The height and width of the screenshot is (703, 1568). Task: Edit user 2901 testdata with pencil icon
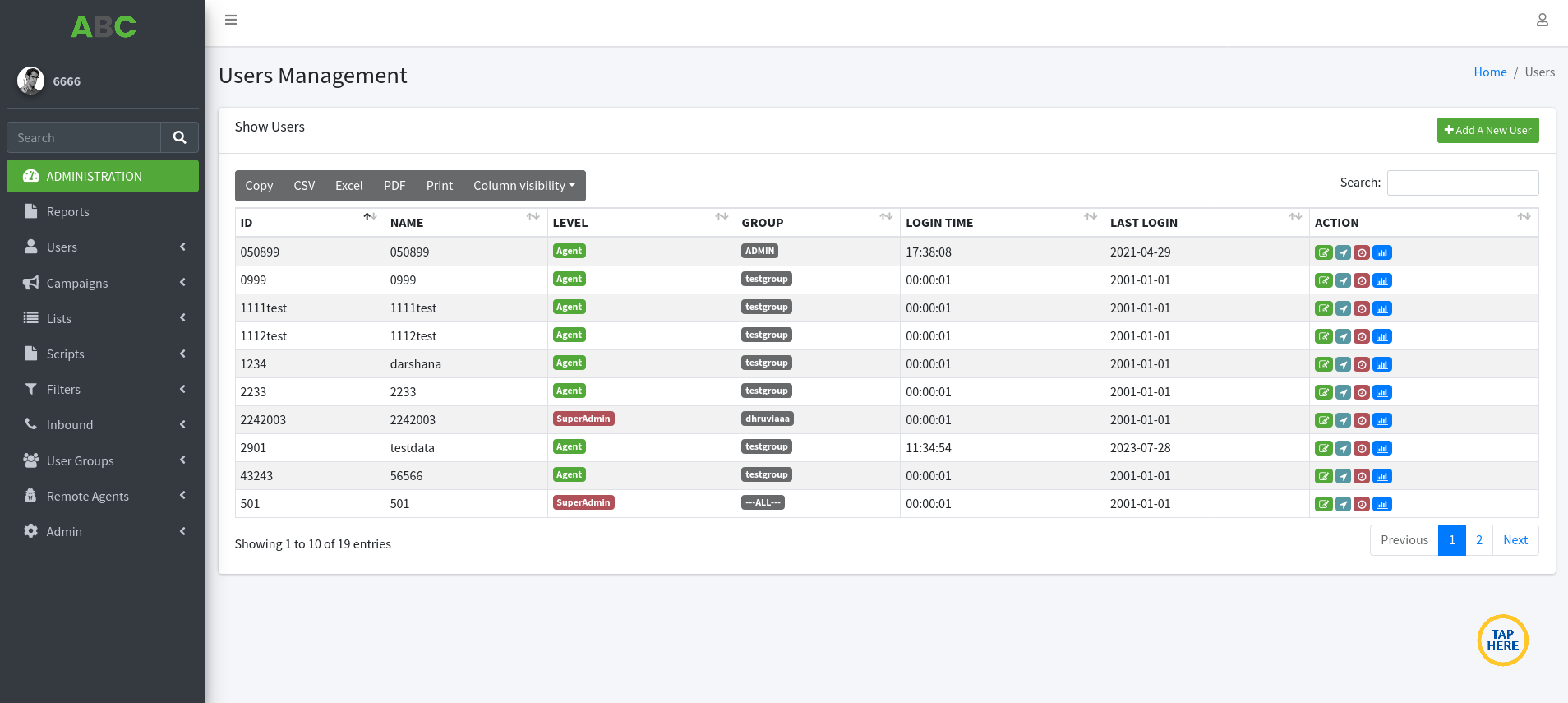[x=1323, y=448]
